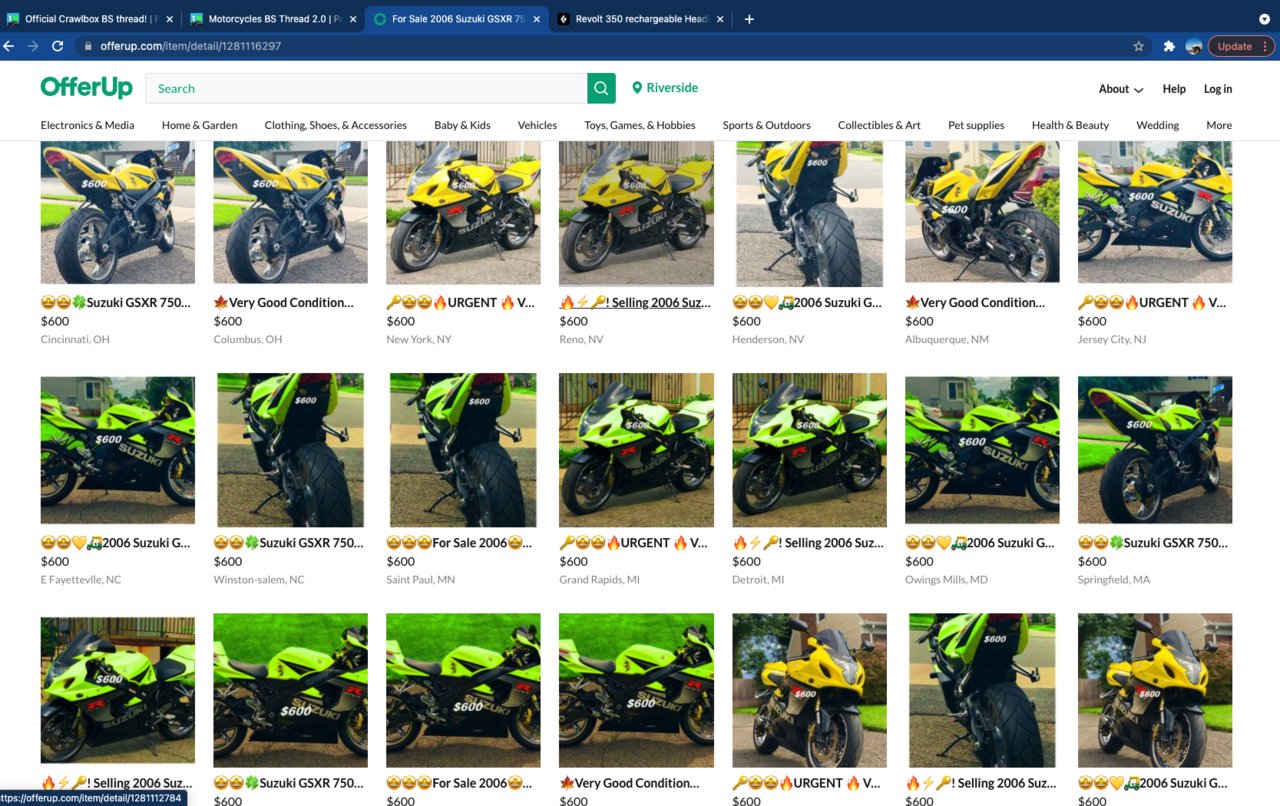The image size is (1280, 806).
Task: Open Owings Mills, MD listing thumbnail
Action: [982, 451]
